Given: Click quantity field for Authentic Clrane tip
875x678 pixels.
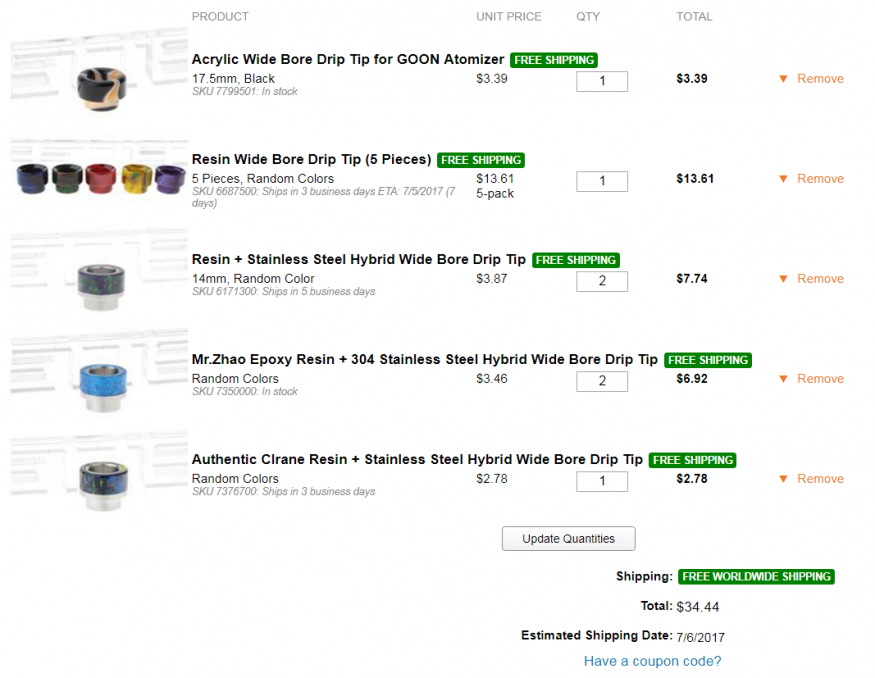Looking at the screenshot, I should pos(602,481).
